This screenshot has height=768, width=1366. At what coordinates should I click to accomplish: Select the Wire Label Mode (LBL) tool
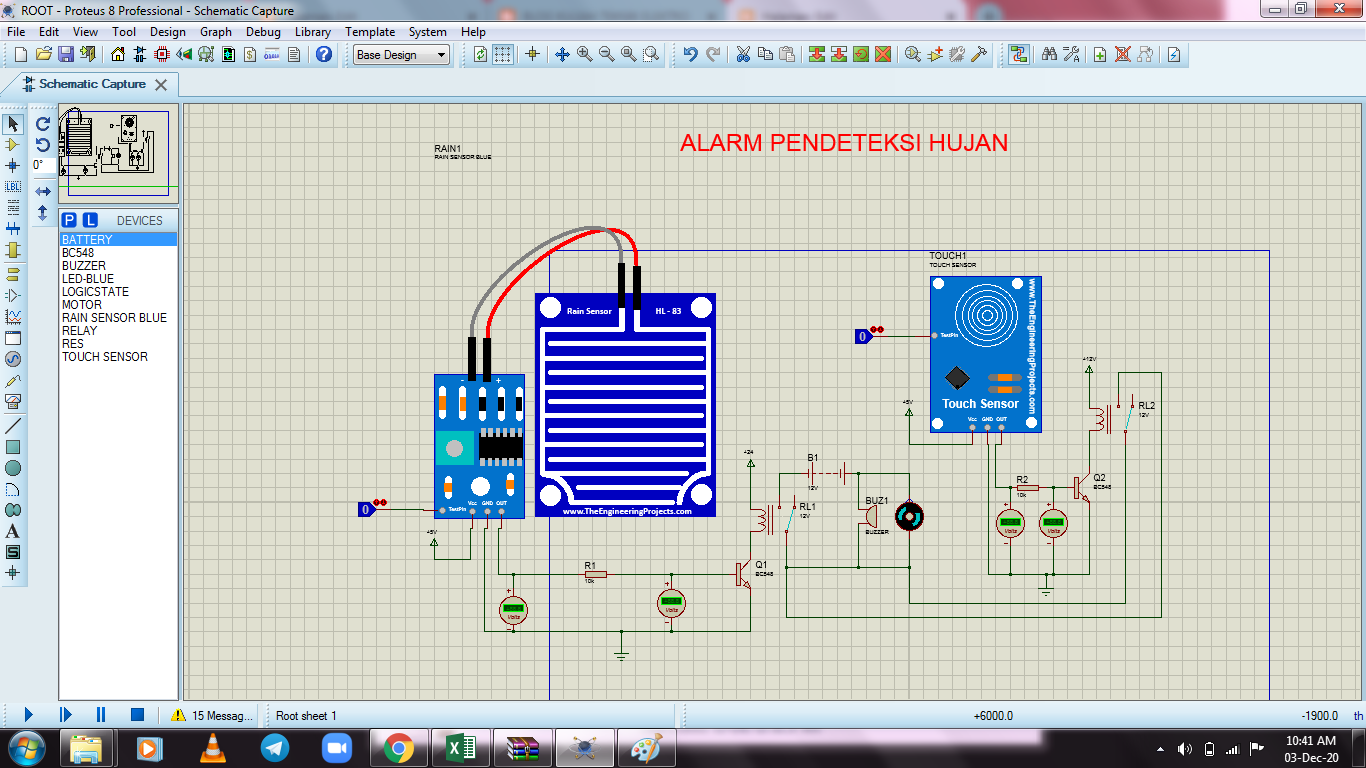[x=13, y=186]
